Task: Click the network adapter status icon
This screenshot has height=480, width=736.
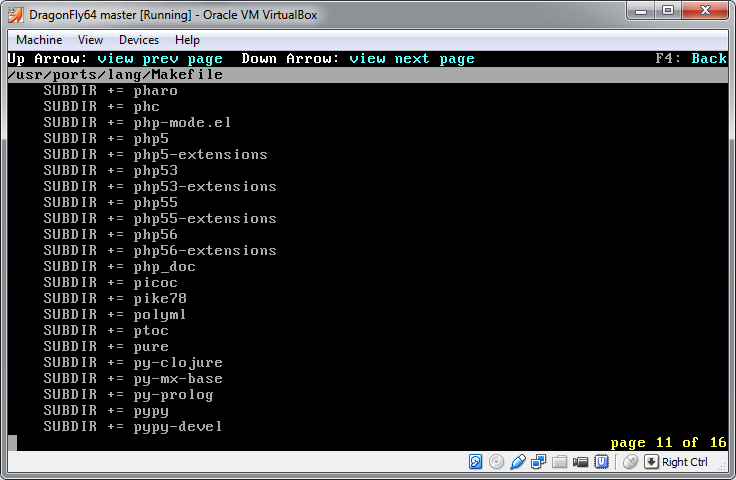Action: 539,462
